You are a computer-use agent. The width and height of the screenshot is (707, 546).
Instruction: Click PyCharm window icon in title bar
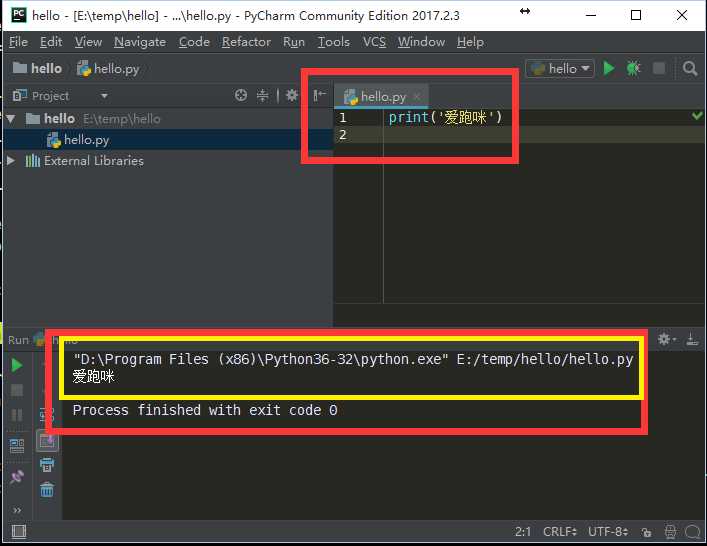[x=19, y=15]
